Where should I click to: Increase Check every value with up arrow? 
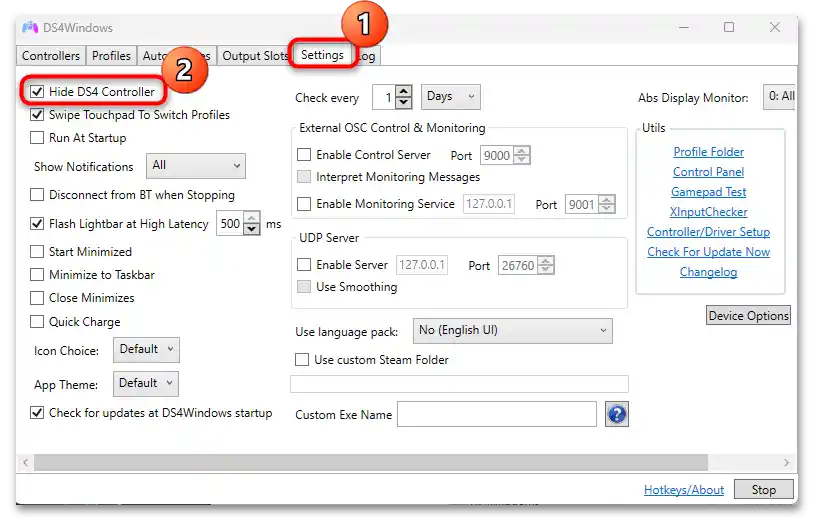coord(403,91)
